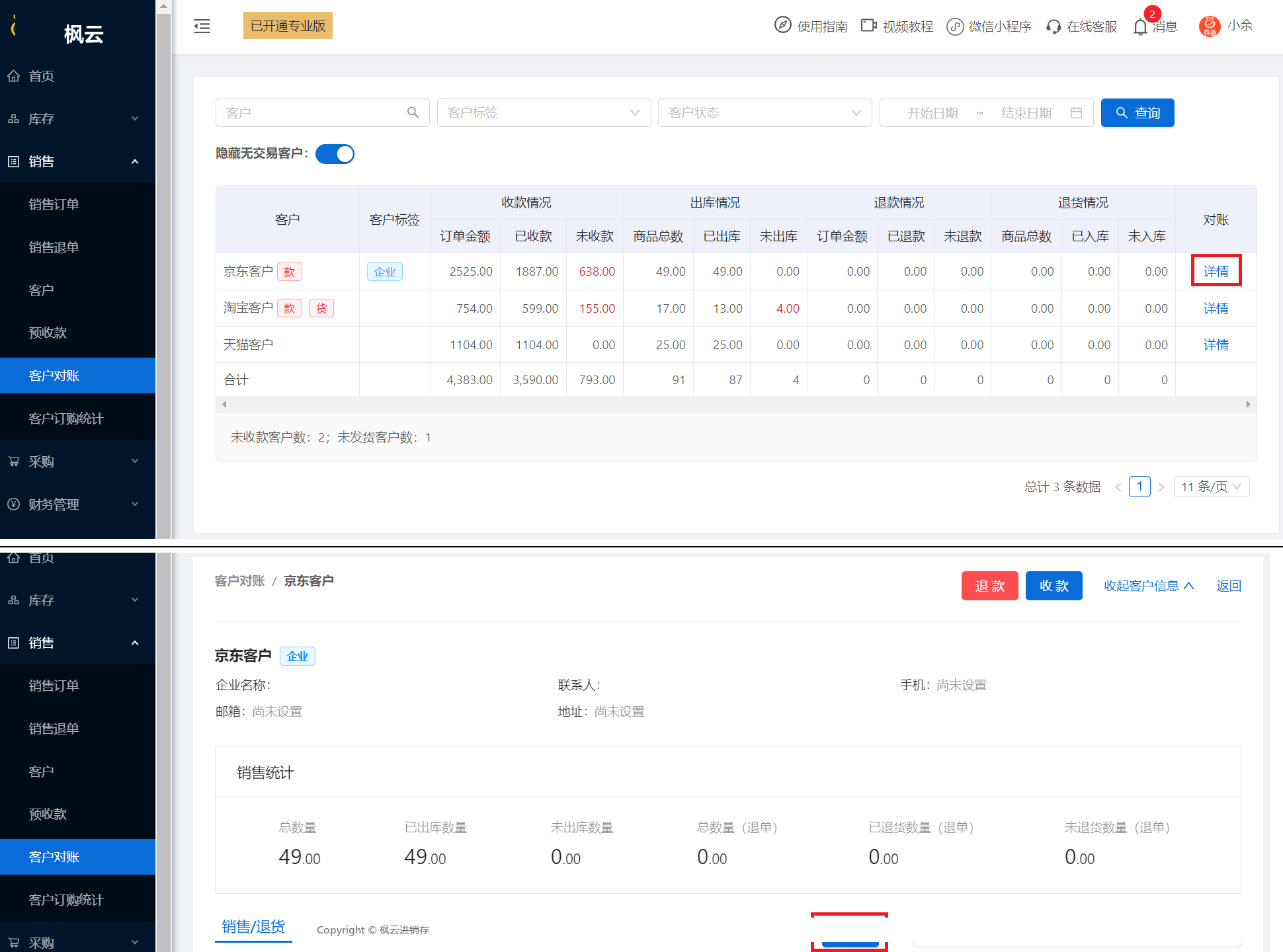Click the 款 tag beside 京东客户
The height and width of the screenshot is (952, 1283).
tap(289, 272)
